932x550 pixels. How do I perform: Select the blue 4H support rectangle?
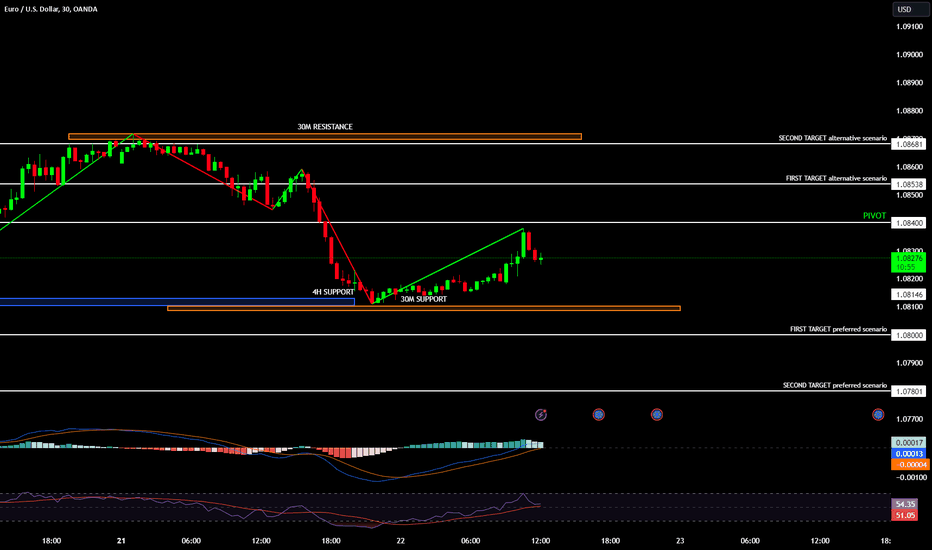(x=177, y=302)
